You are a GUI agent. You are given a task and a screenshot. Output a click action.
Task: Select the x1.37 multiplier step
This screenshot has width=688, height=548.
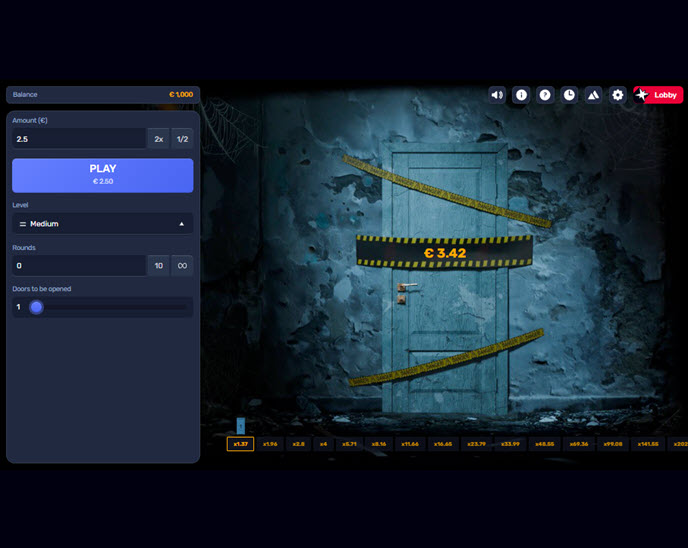pos(240,444)
